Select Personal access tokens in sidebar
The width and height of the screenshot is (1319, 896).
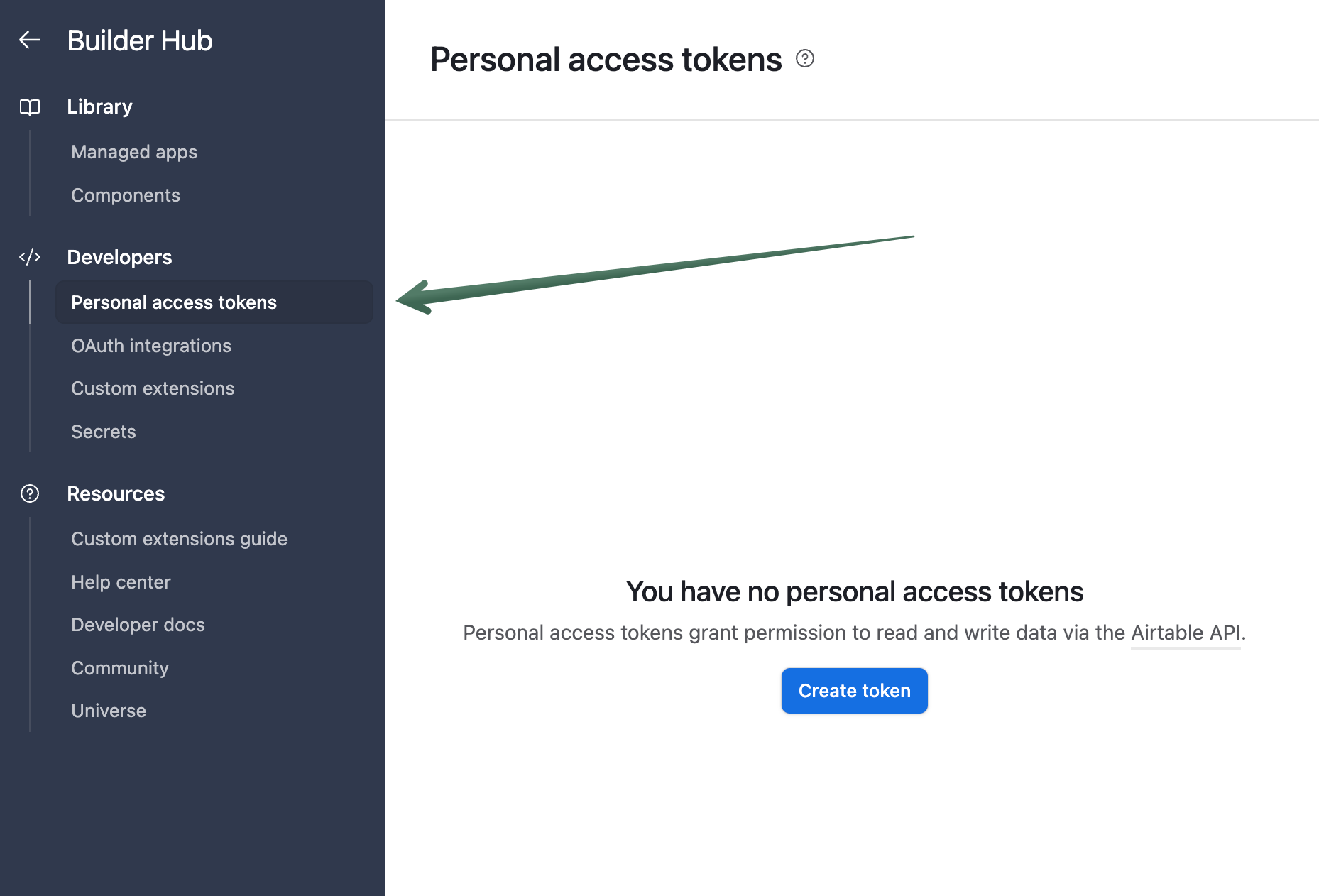coord(173,302)
